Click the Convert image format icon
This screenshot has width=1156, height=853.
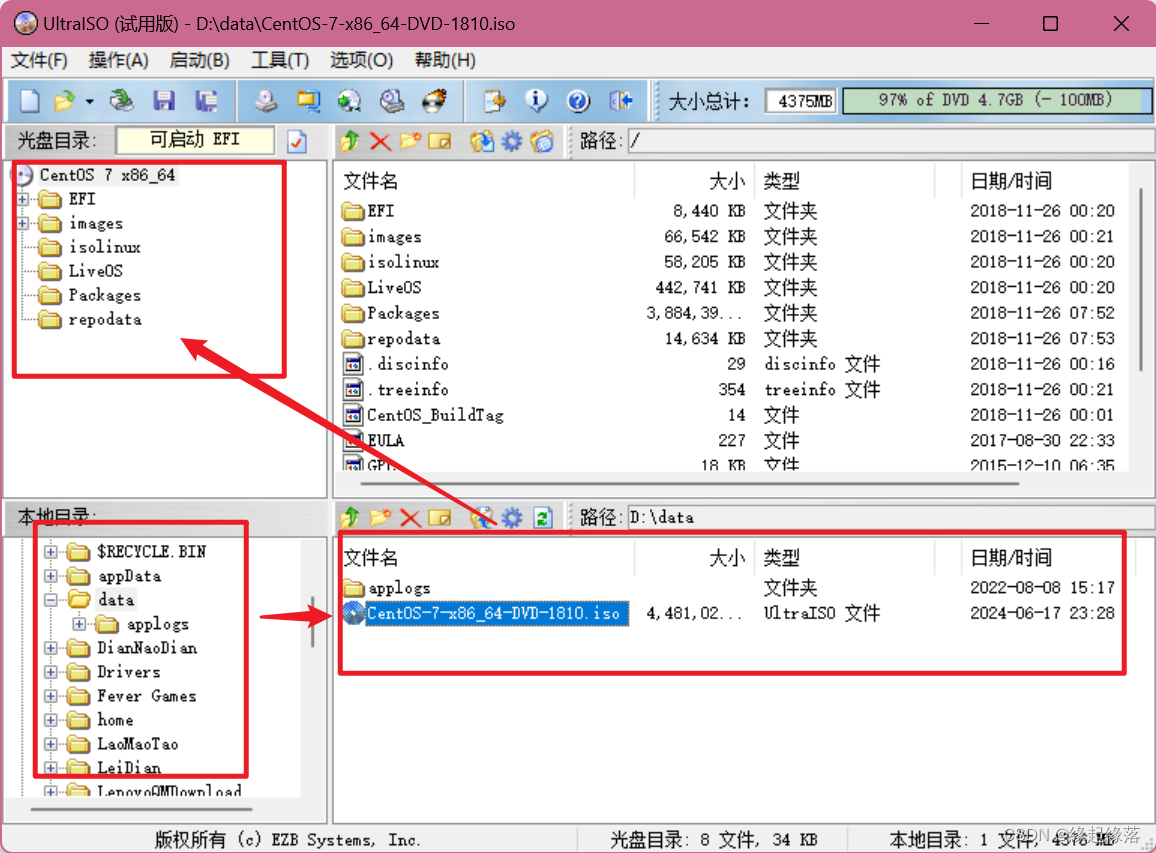tap(307, 100)
